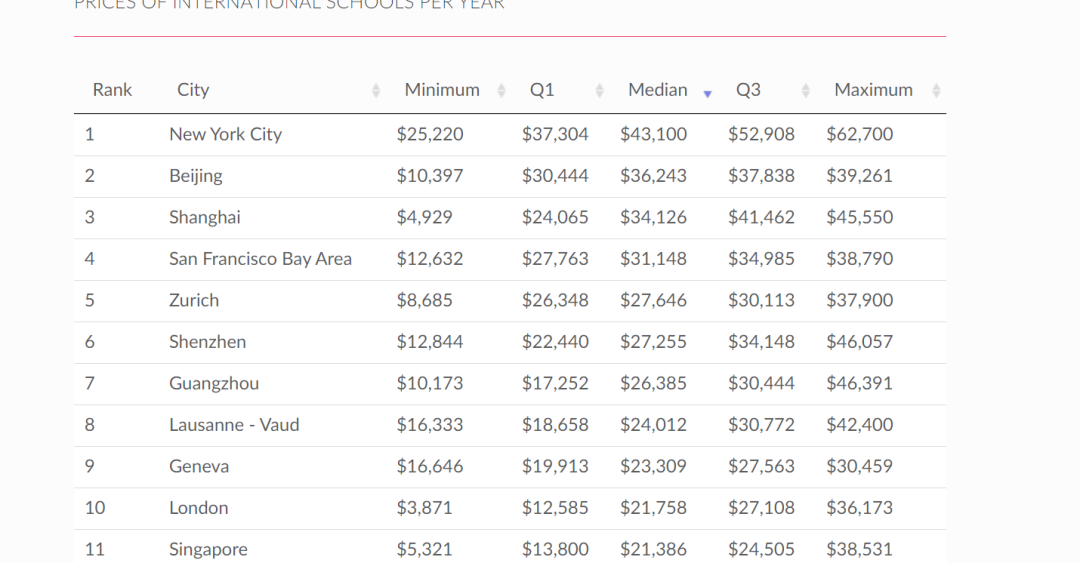Click Lausanne - Vaud city name

[x=234, y=425]
